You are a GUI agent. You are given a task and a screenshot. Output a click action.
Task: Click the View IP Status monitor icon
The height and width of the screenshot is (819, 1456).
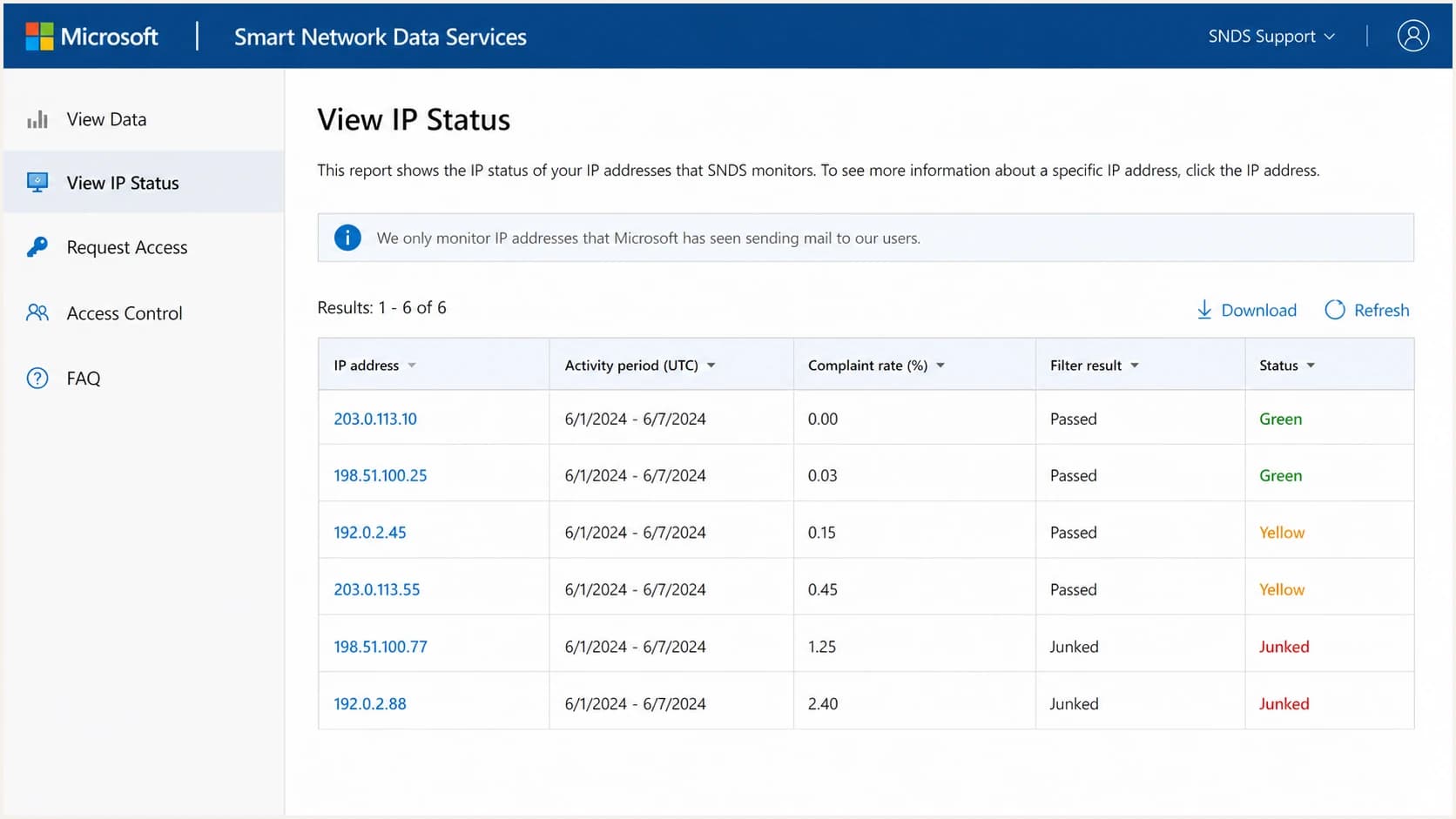tap(37, 183)
